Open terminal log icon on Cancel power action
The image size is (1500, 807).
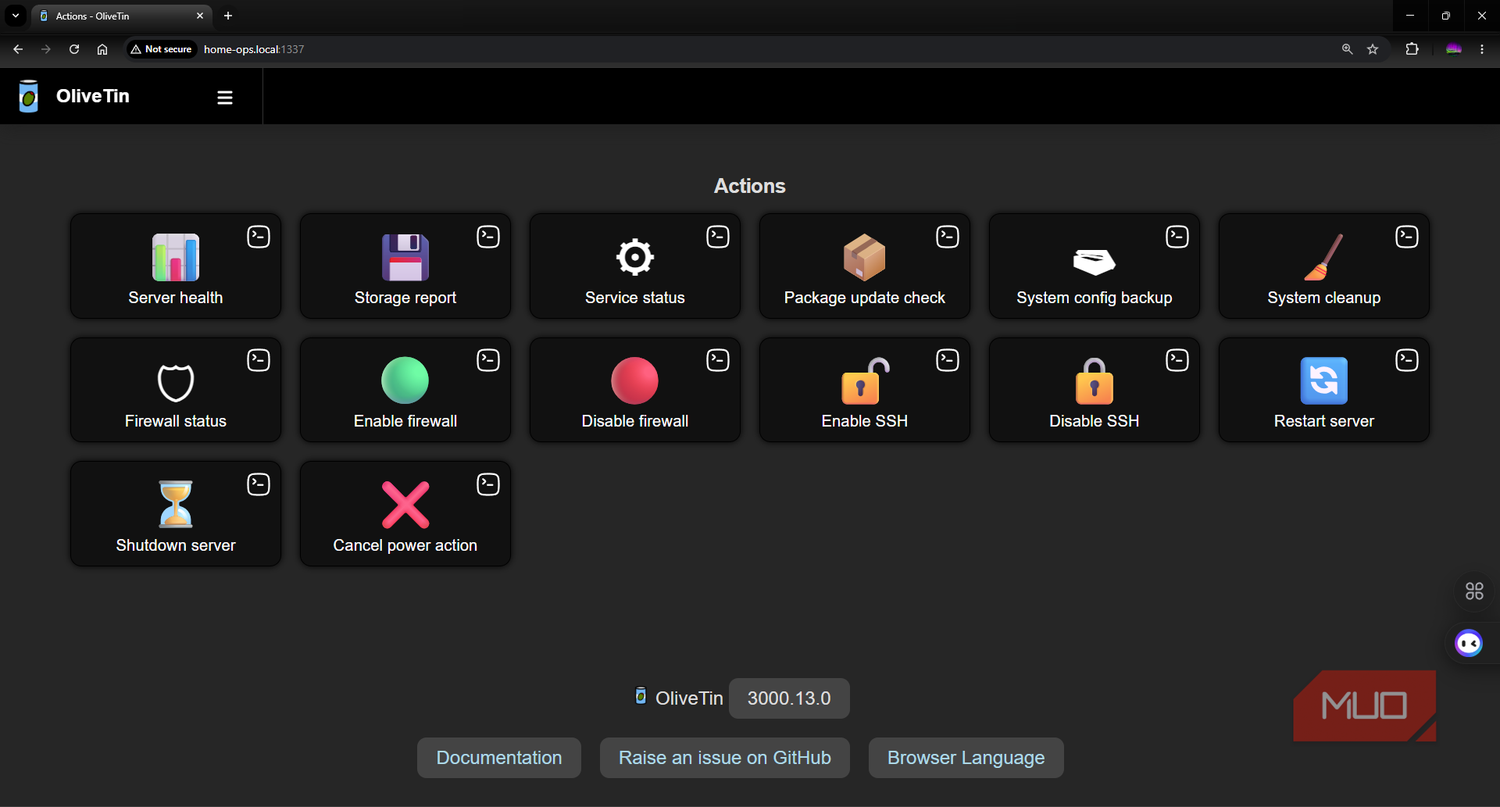point(488,484)
